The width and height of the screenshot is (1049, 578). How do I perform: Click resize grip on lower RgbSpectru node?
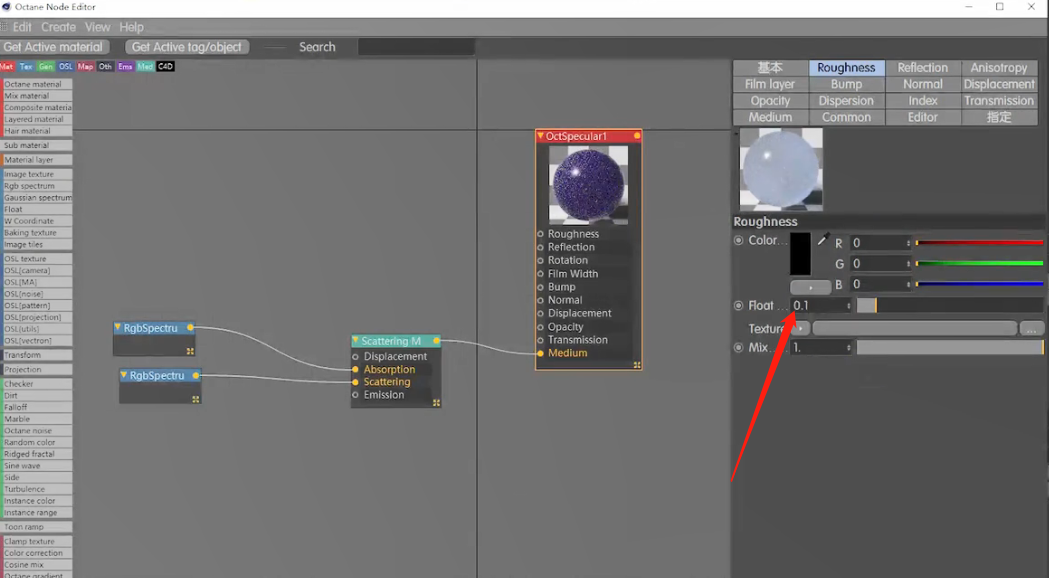point(195,399)
